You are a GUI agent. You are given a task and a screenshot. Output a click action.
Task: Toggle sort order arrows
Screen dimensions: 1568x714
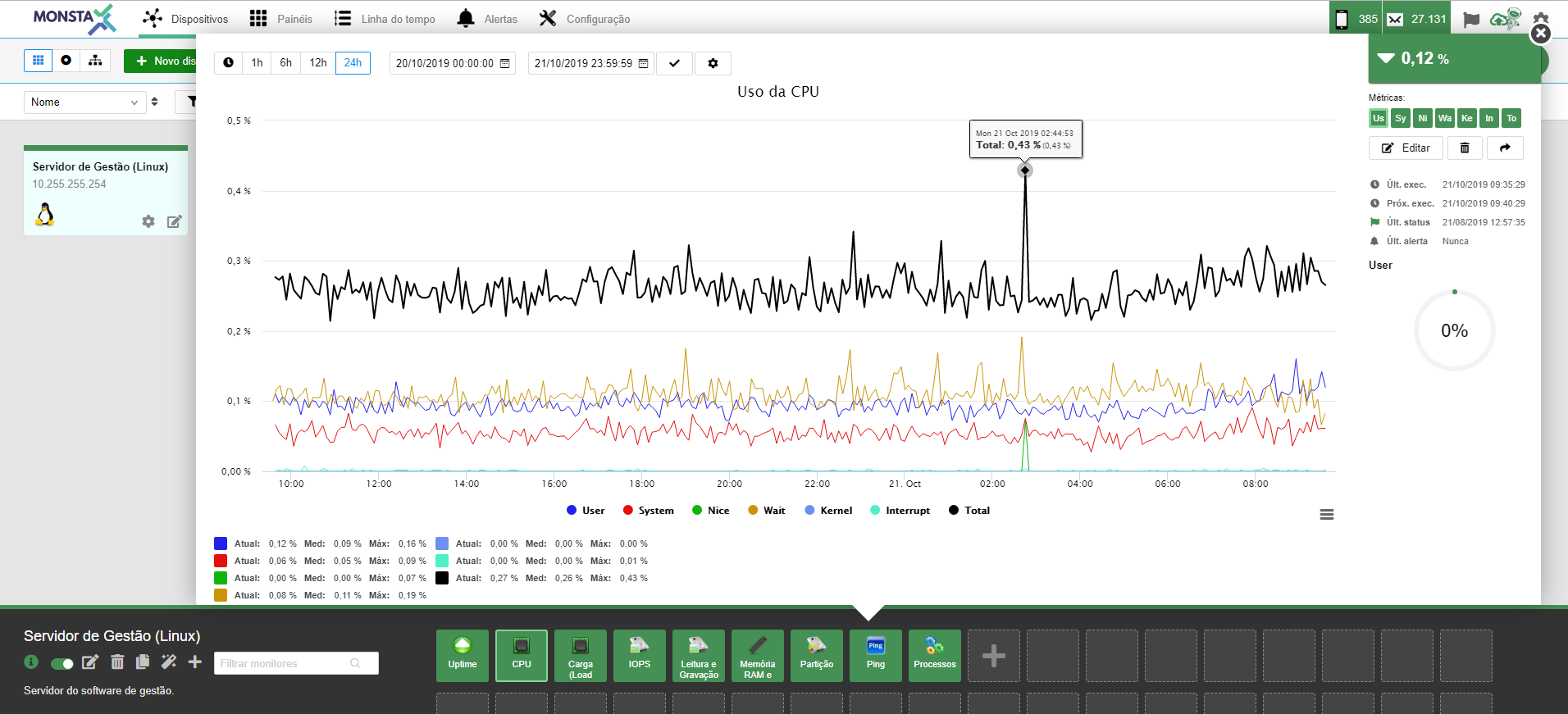tap(155, 102)
